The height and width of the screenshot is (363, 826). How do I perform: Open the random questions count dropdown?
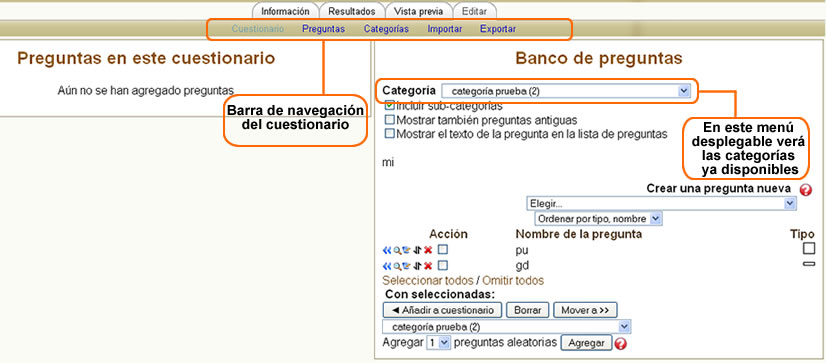click(x=438, y=342)
